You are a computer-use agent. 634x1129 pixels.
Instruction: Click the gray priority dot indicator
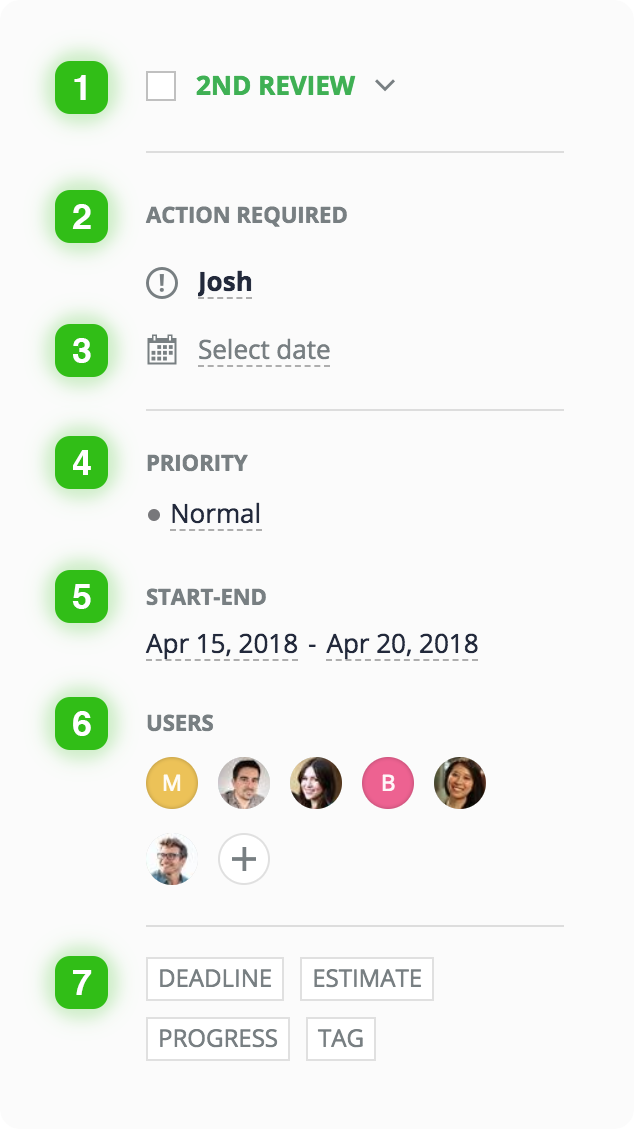pyautogui.click(x=153, y=515)
